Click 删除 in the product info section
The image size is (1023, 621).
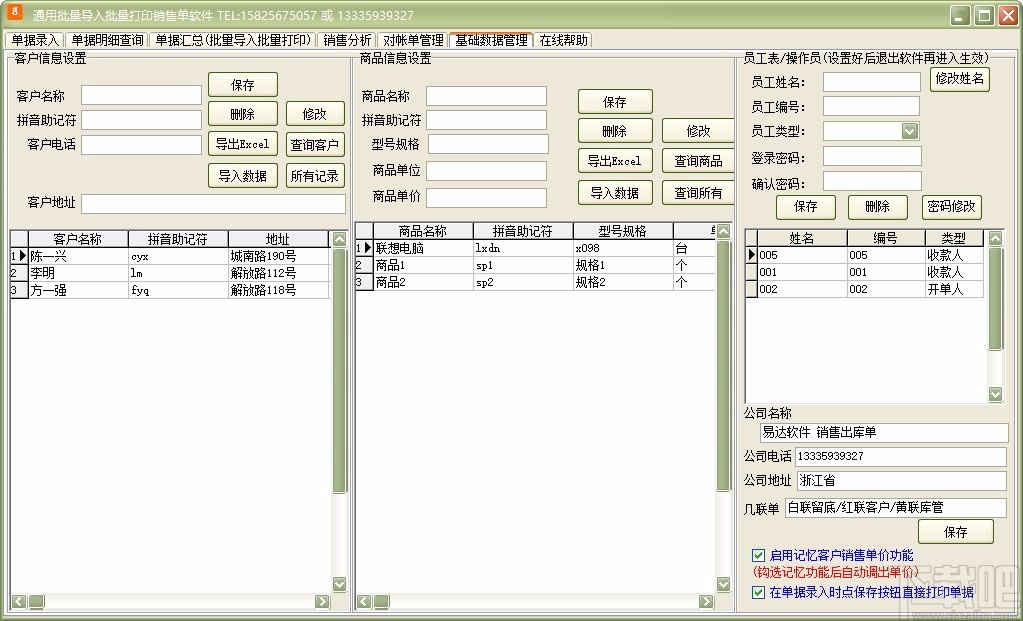pos(614,130)
